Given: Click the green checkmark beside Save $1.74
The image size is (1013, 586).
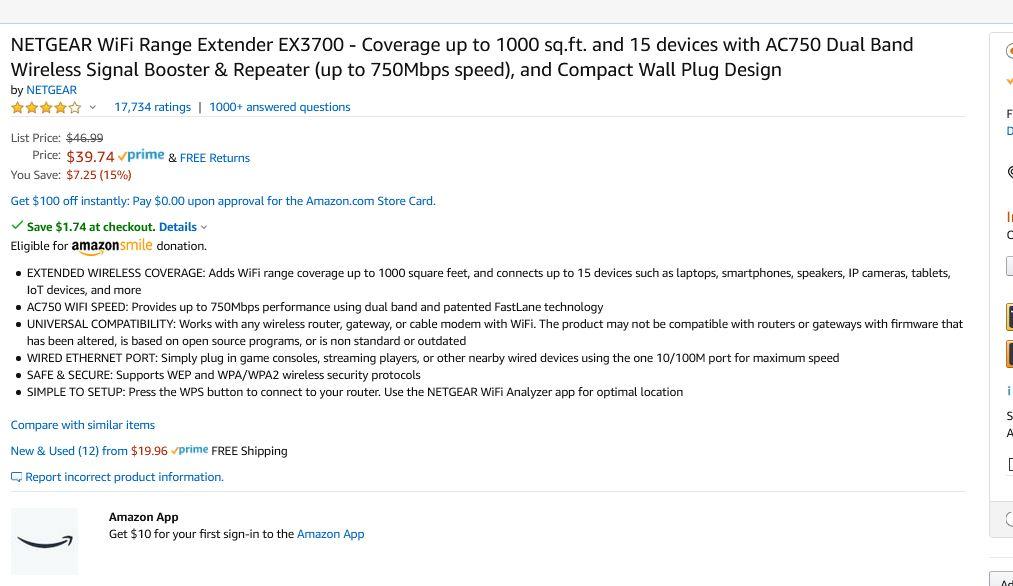Looking at the screenshot, I should 17,225.
